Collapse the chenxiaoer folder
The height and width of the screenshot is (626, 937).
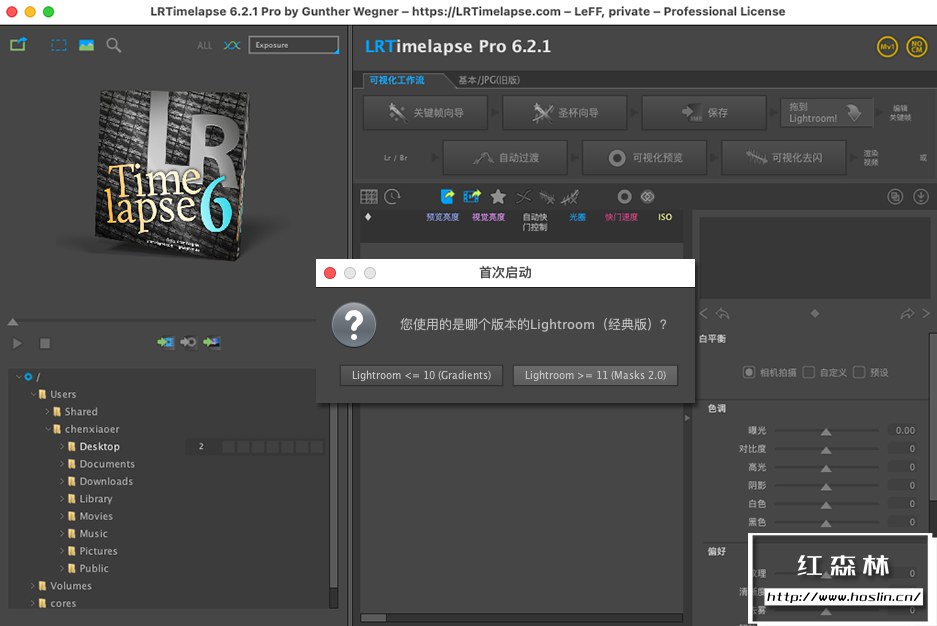(47, 429)
